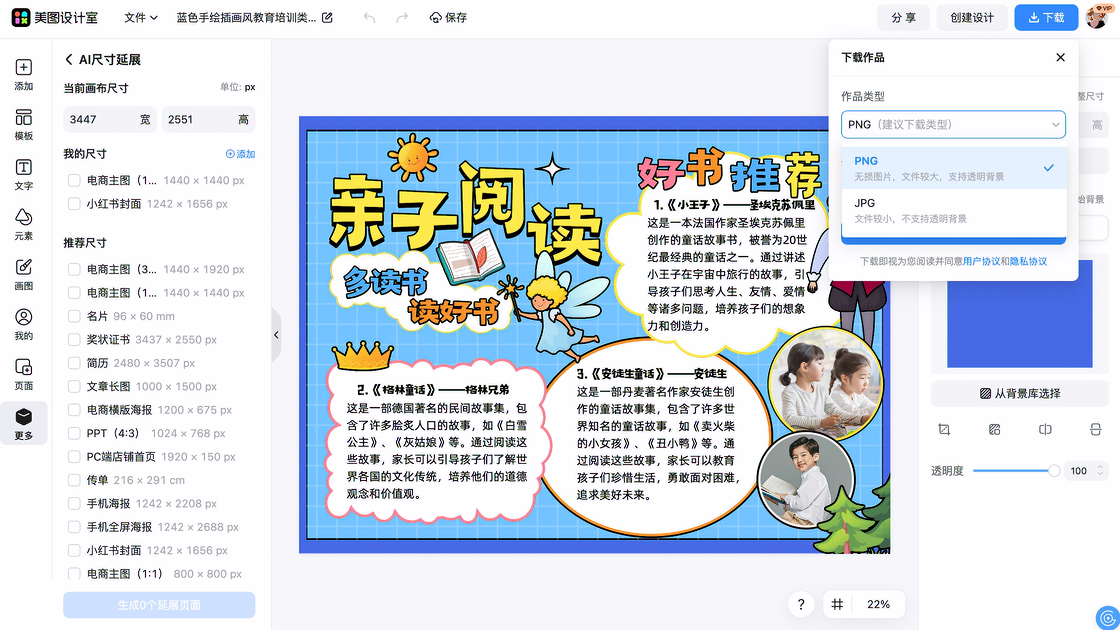Image resolution: width=1120 pixels, height=630 pixels.
Task: Collapse the left panel with arrow handle
Action: tap(276, 335)
